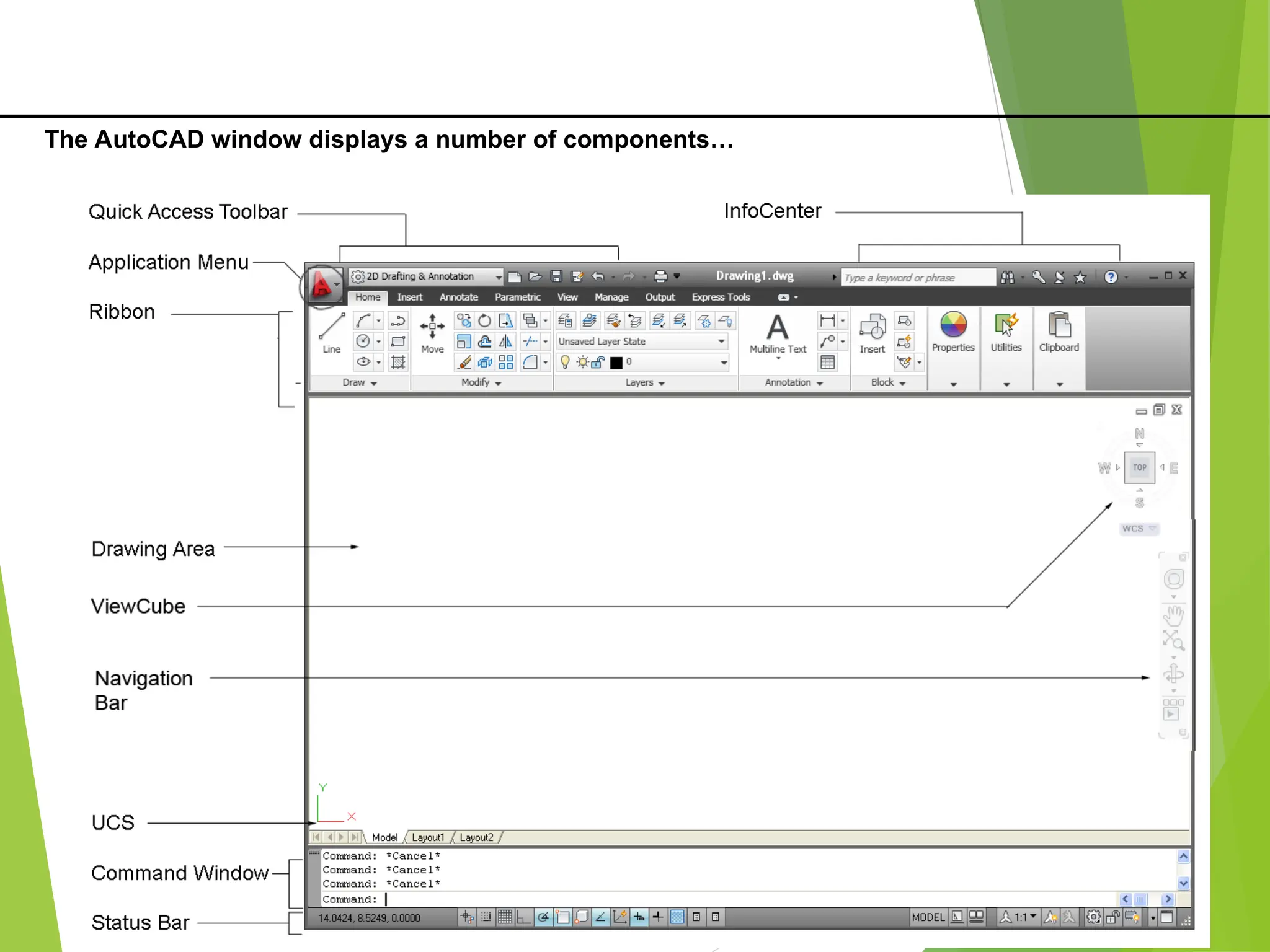Click the Undo arrow icon
The image size is (1270, 952).
[x=598, y=276]
